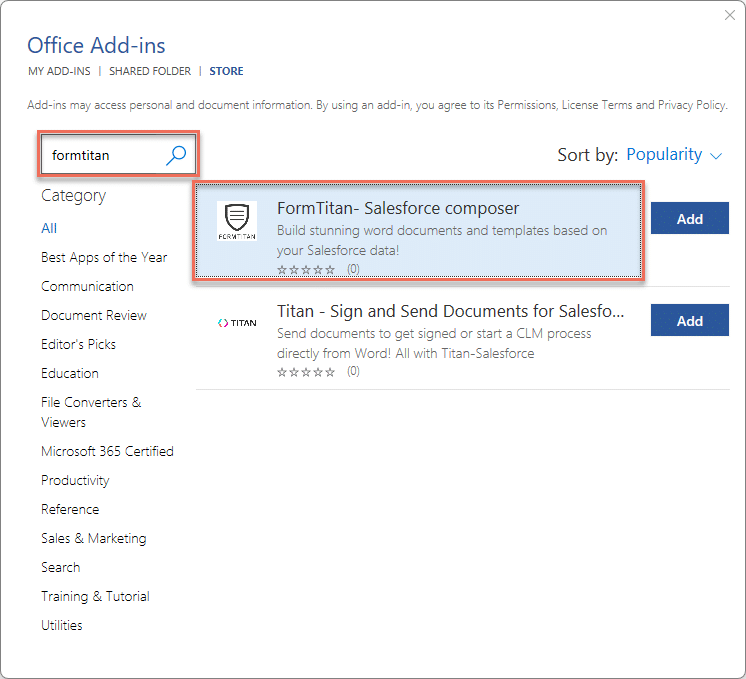Screen dimensions: 746x679
Task: Select Best Apps of the Year category
Action: coord(104,257)
